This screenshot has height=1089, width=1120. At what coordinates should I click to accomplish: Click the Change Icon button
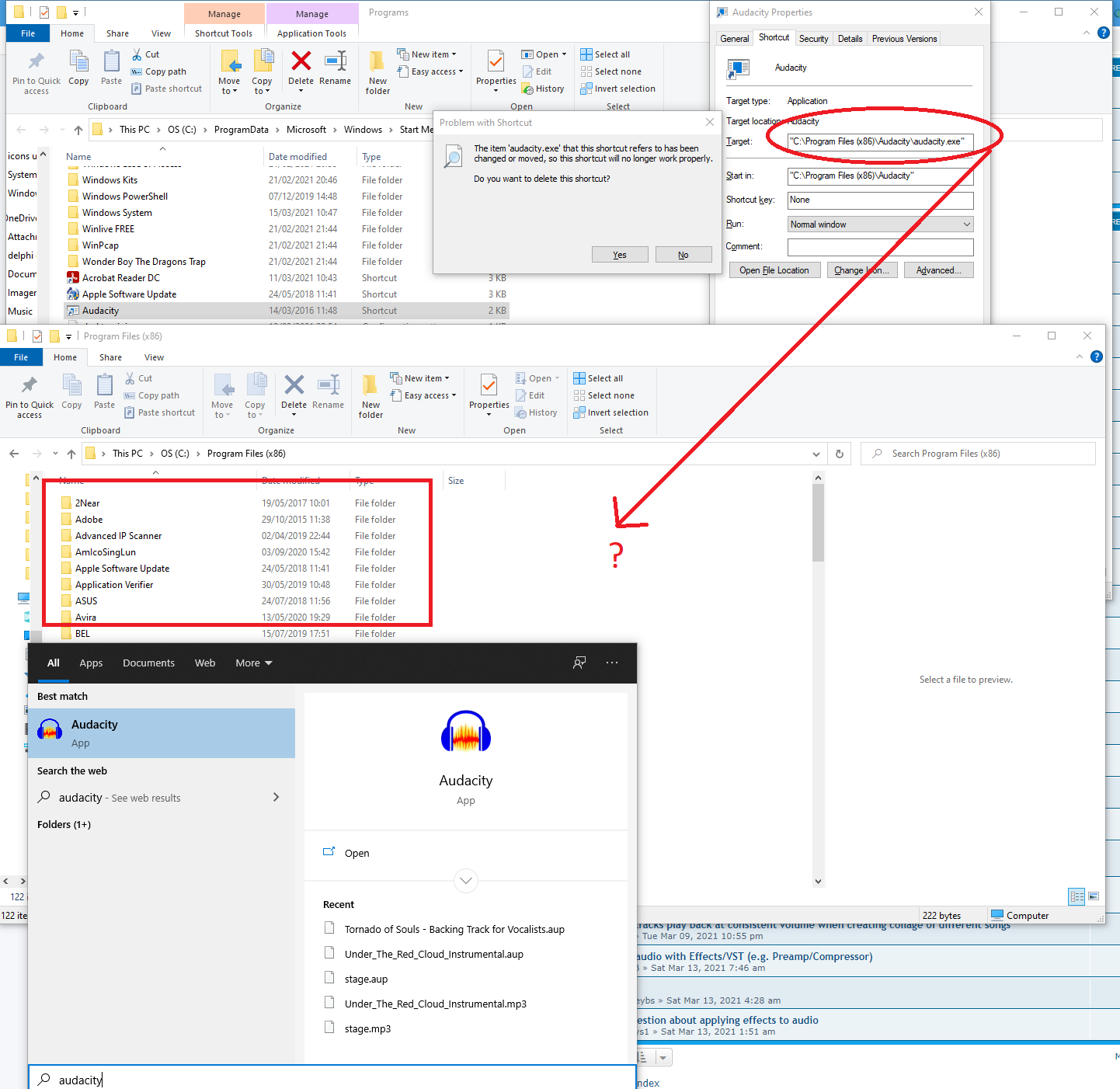pos(862,270)
